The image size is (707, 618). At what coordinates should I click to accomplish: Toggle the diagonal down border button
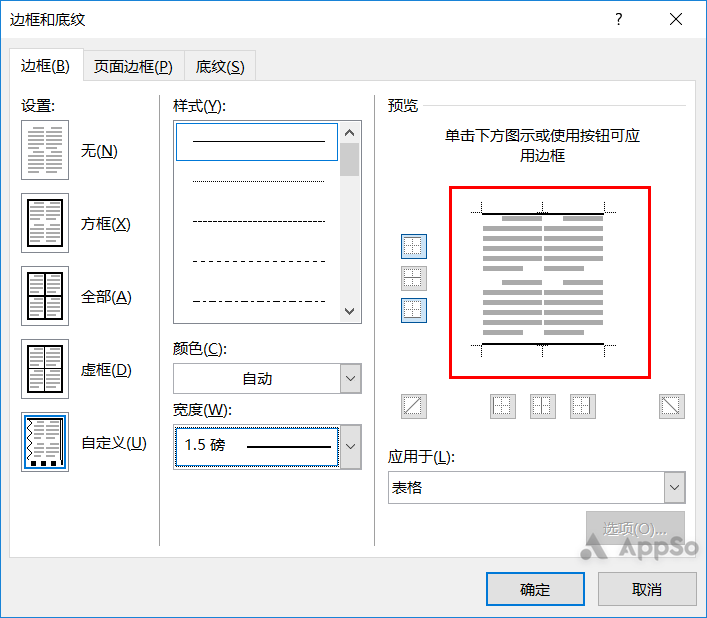click(x=671, y=406)
